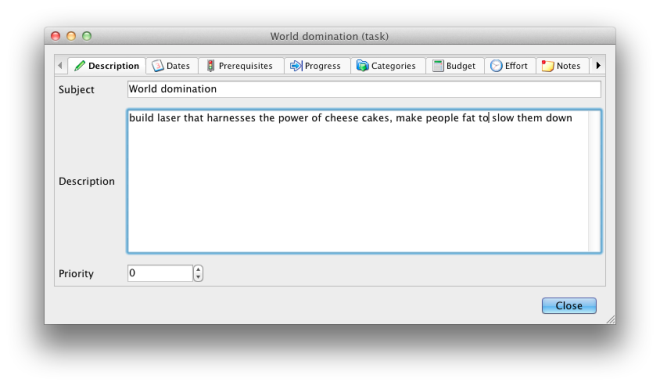
Task: Select the Description tab label
Action: tap(114, 66)
